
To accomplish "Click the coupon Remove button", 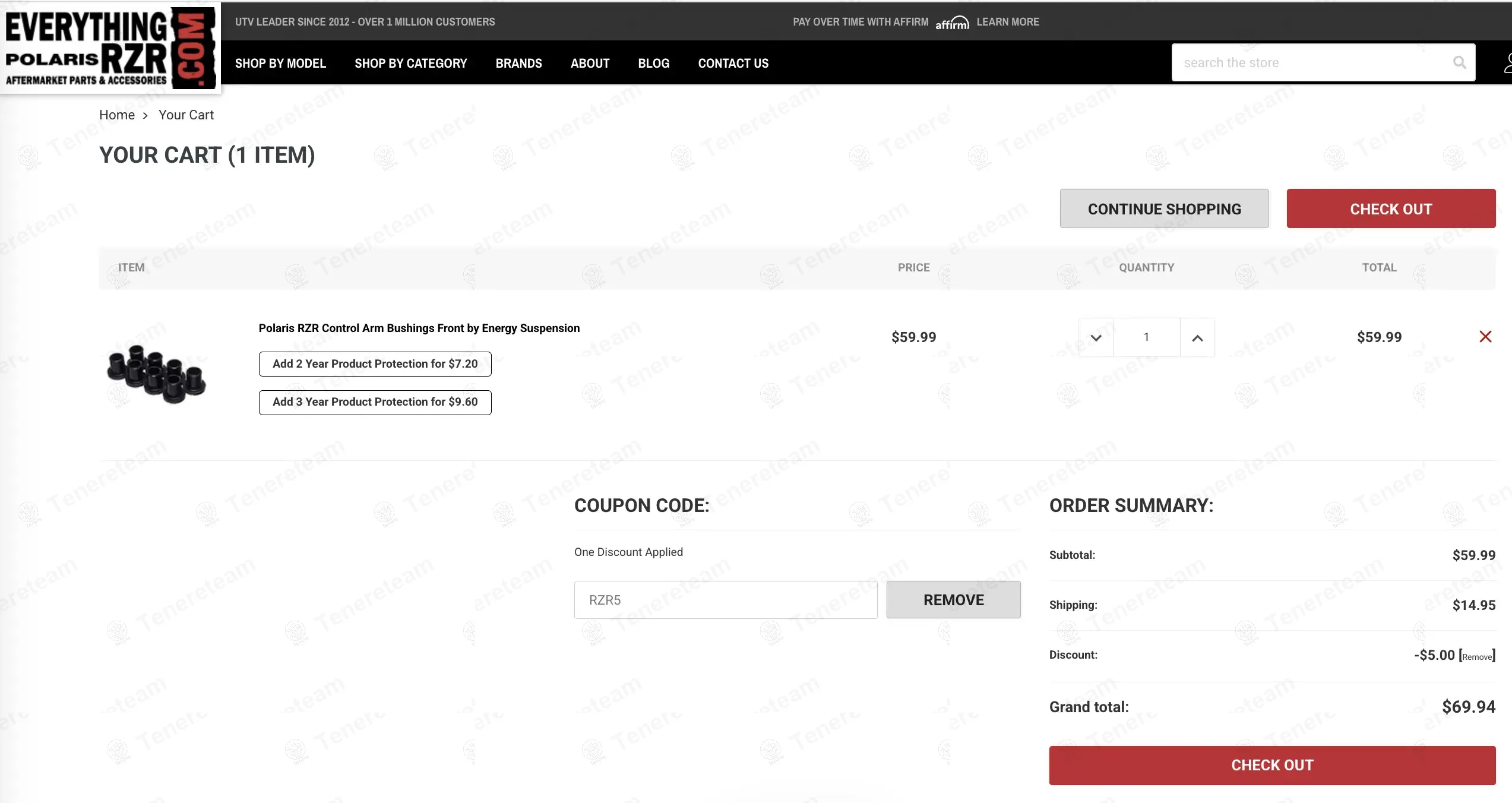I will 953,600.
